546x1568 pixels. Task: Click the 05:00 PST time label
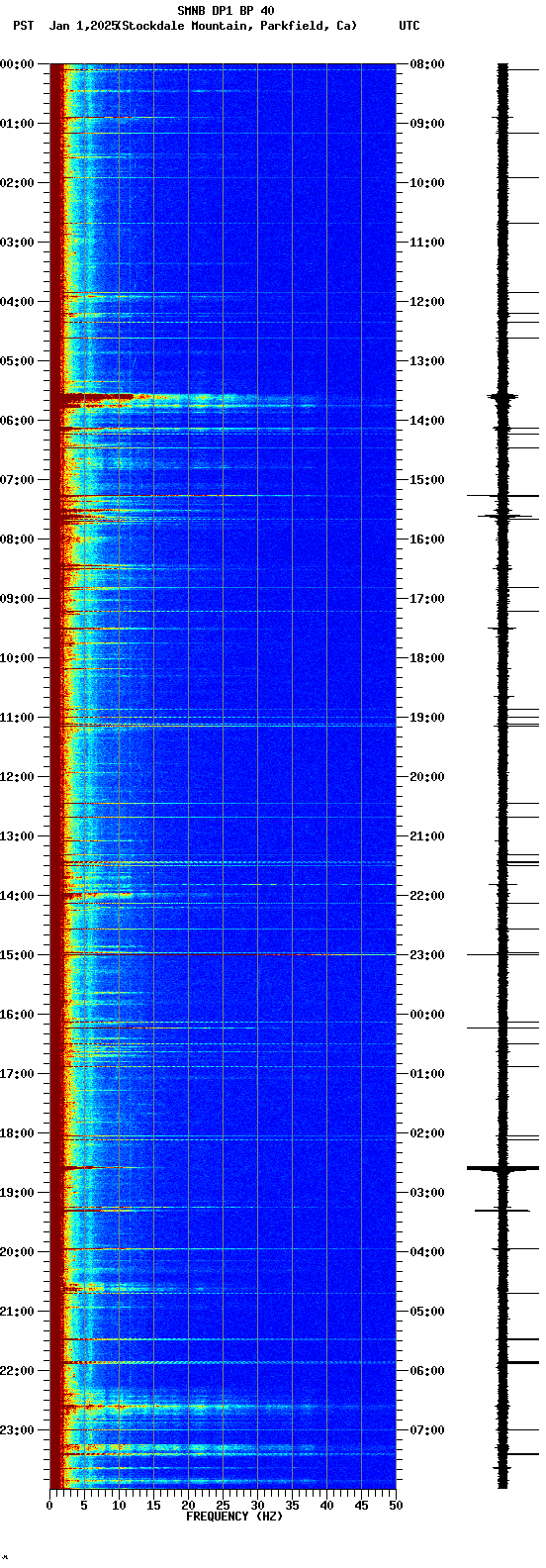click(x=18, y=361)
